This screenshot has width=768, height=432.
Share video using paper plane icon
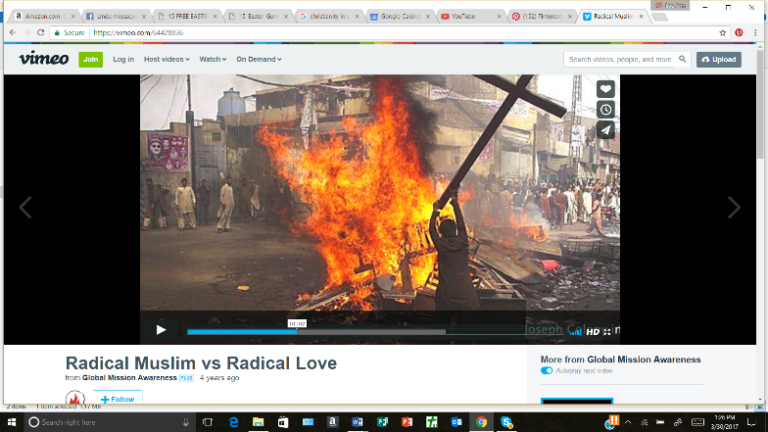click(606, 131)
